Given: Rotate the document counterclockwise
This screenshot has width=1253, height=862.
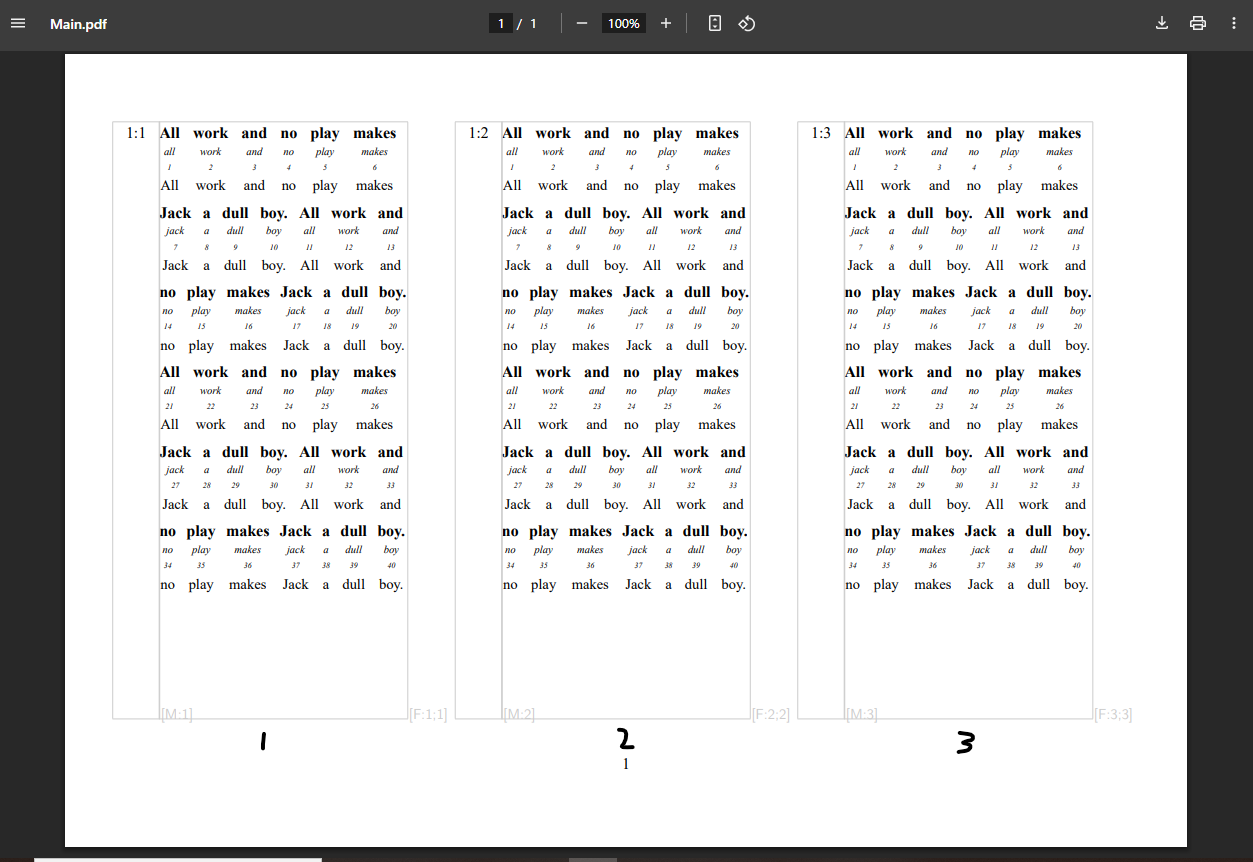Looking at the screenshot, I should point(747,23).
